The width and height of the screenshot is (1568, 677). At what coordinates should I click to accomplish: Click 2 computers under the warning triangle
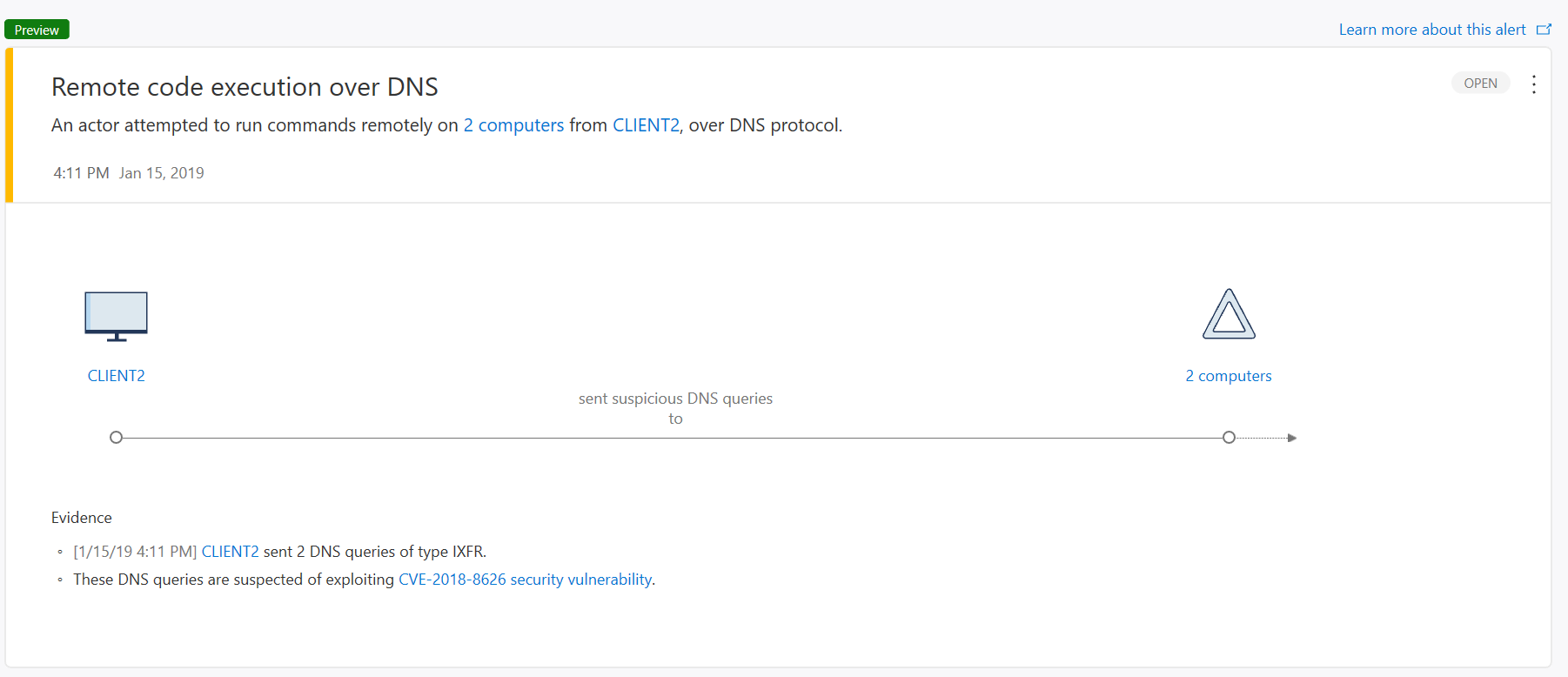[1229, 375]
